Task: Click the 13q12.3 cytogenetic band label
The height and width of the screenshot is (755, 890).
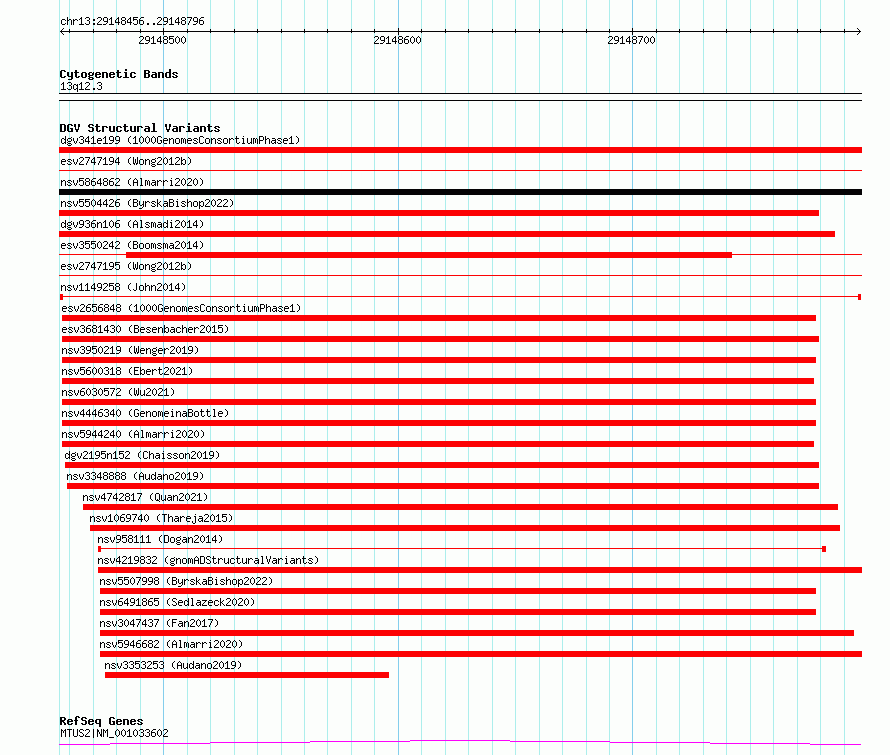Action: tap(81, 86)
